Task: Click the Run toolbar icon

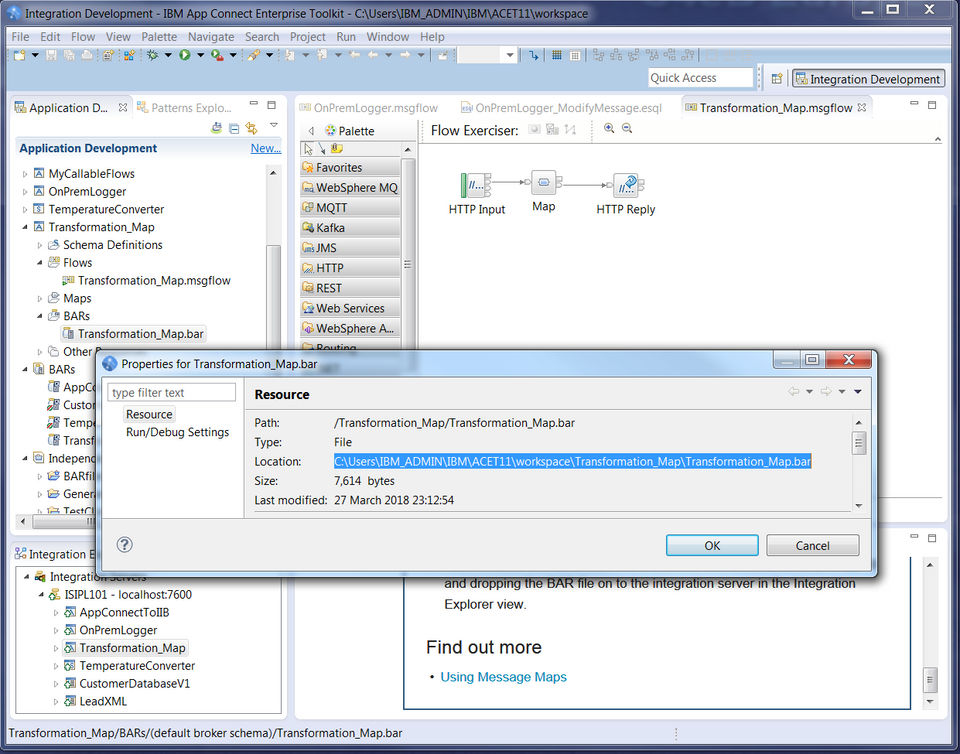Action: [185, 55]
